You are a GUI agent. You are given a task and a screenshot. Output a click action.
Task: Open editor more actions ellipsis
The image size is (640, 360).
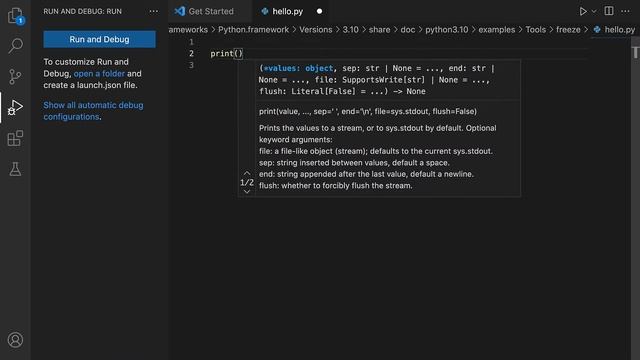click(x=625, y=11)
